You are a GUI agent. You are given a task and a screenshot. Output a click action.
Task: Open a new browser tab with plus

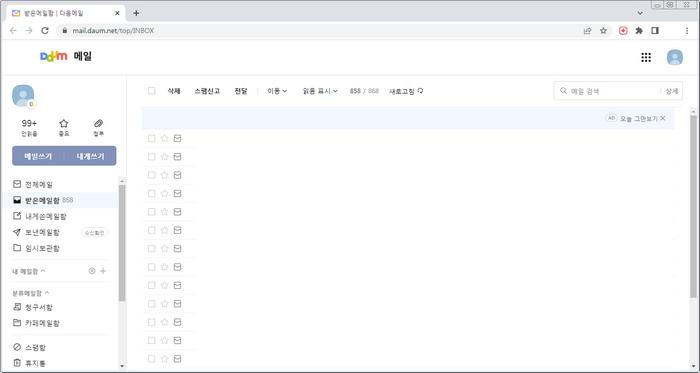(136, 13)
